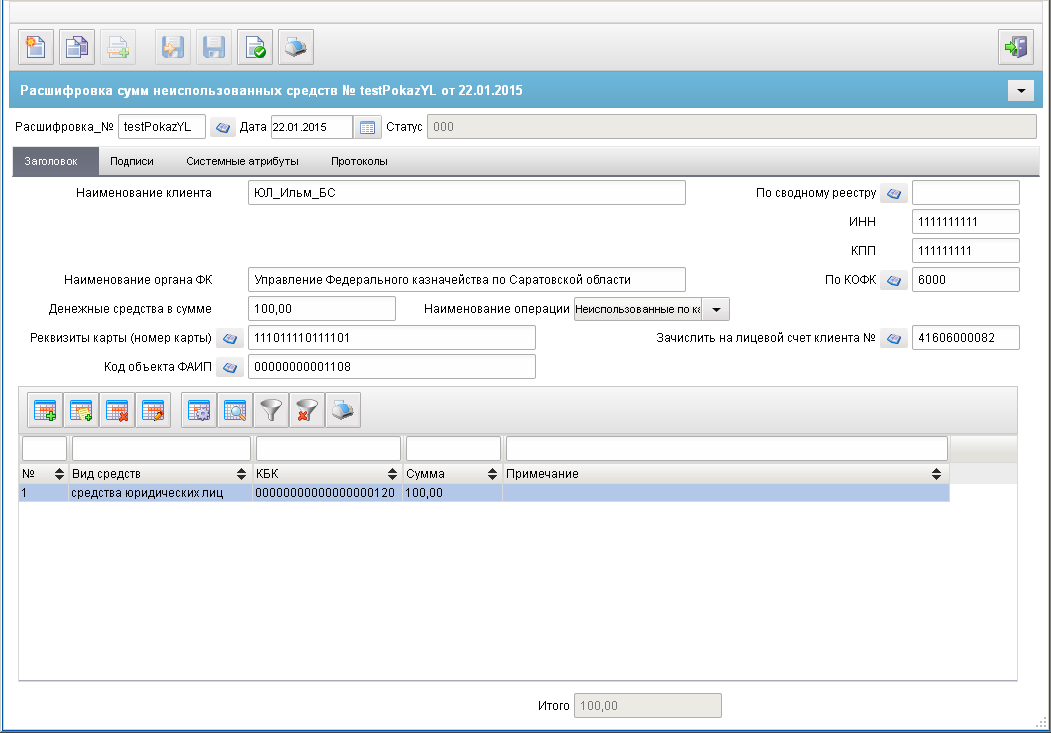Screen dimensions: 1051x733
Task: Apply filter using funnel icon
Action: point(271,410)
